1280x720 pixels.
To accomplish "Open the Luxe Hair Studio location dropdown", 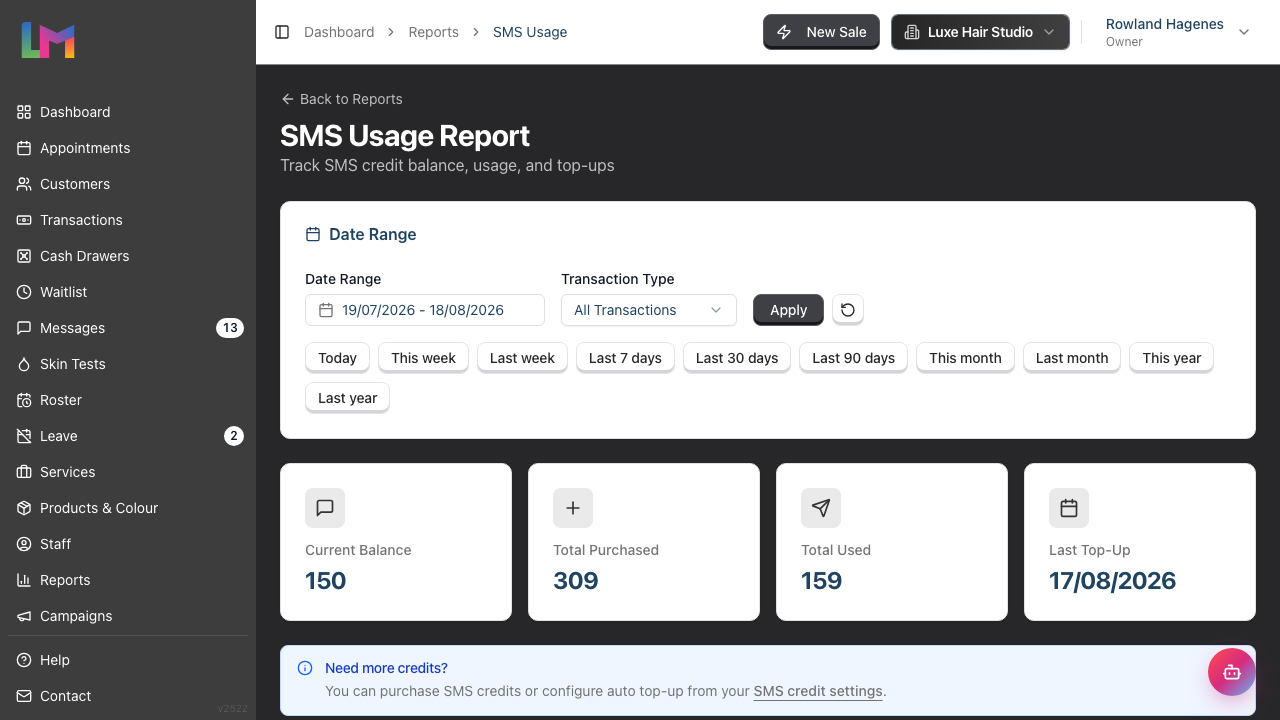I will tap(980, 32).
